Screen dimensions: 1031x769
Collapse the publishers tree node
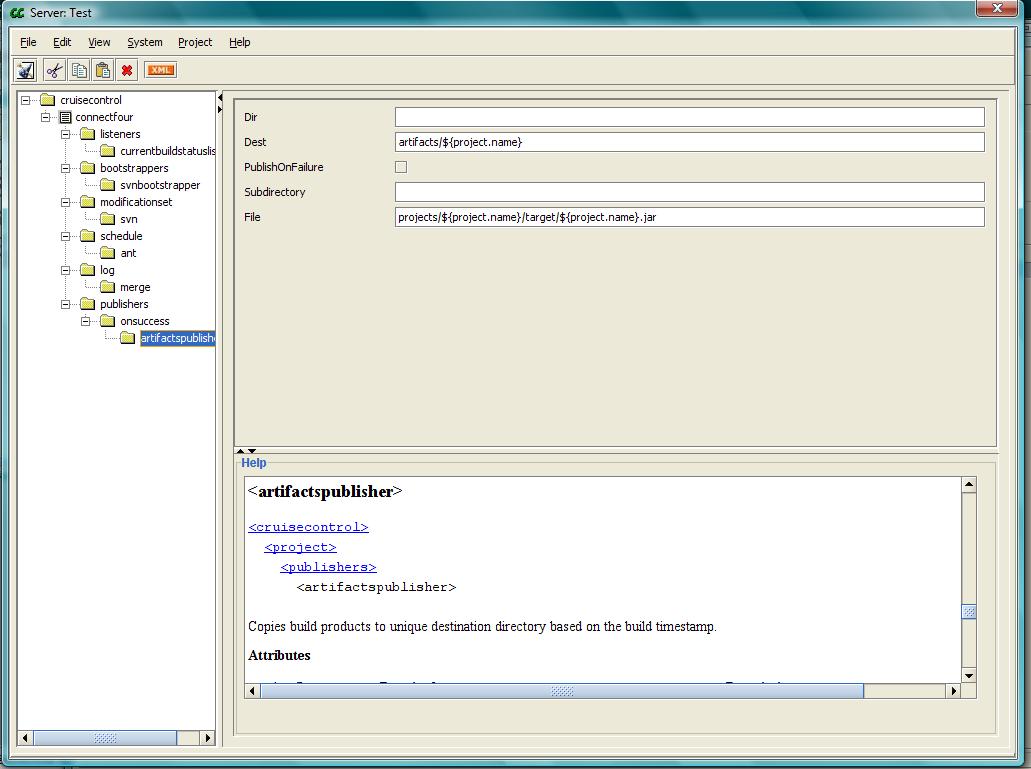[66, 304]
